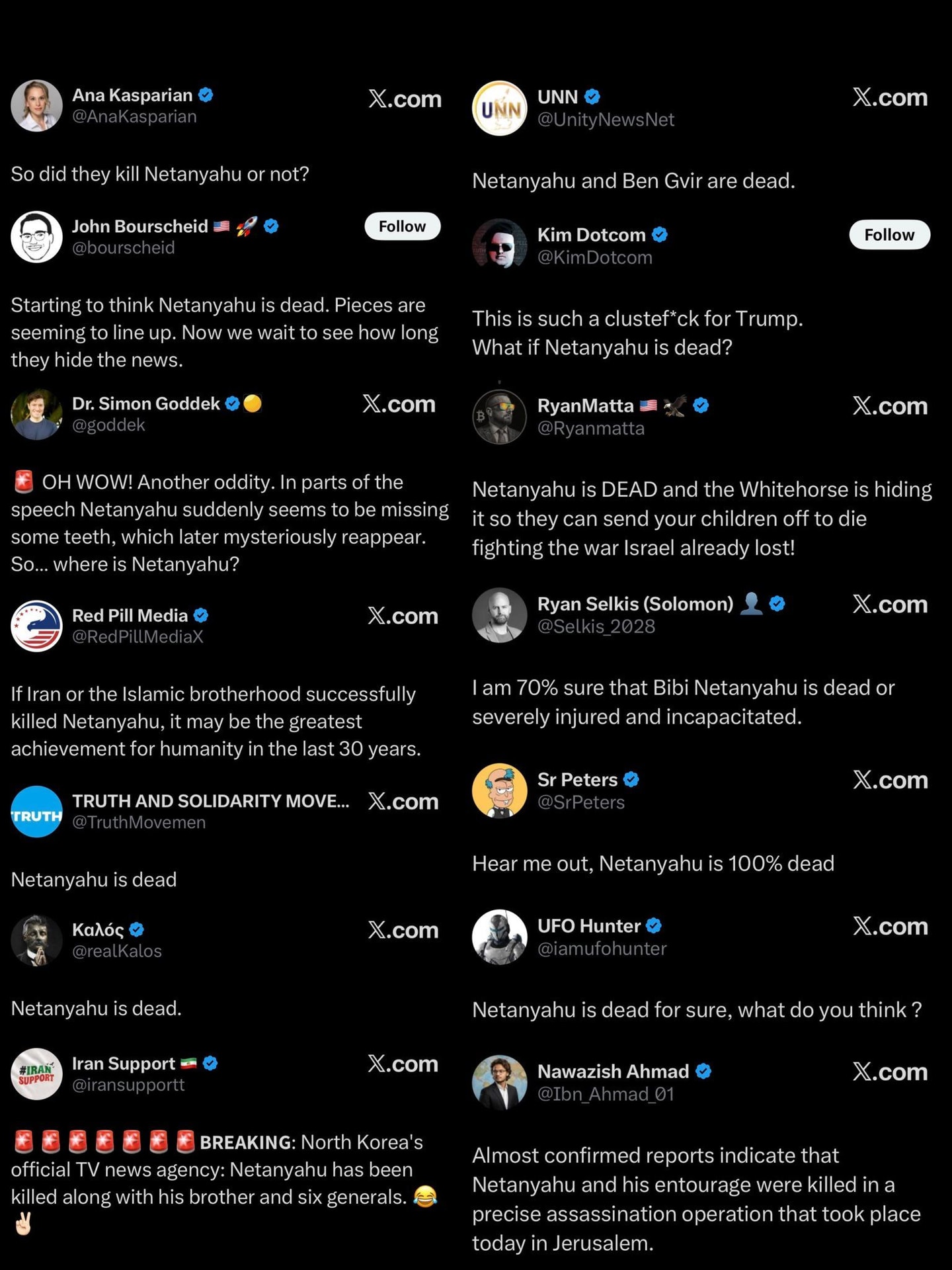This screenshot has height=1270, width=952.
Task: Open Ana Kasparian's profile photo
Action: pyautogui.click(x=36, y=106)
